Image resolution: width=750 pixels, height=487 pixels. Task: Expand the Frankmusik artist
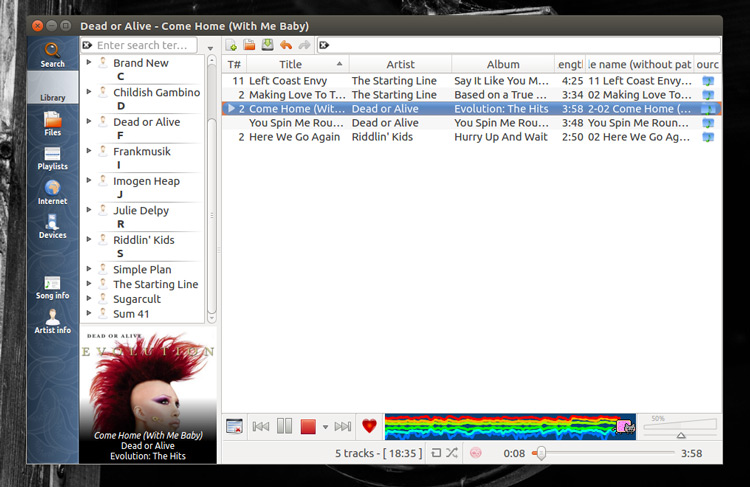click(x=89, y=151)
